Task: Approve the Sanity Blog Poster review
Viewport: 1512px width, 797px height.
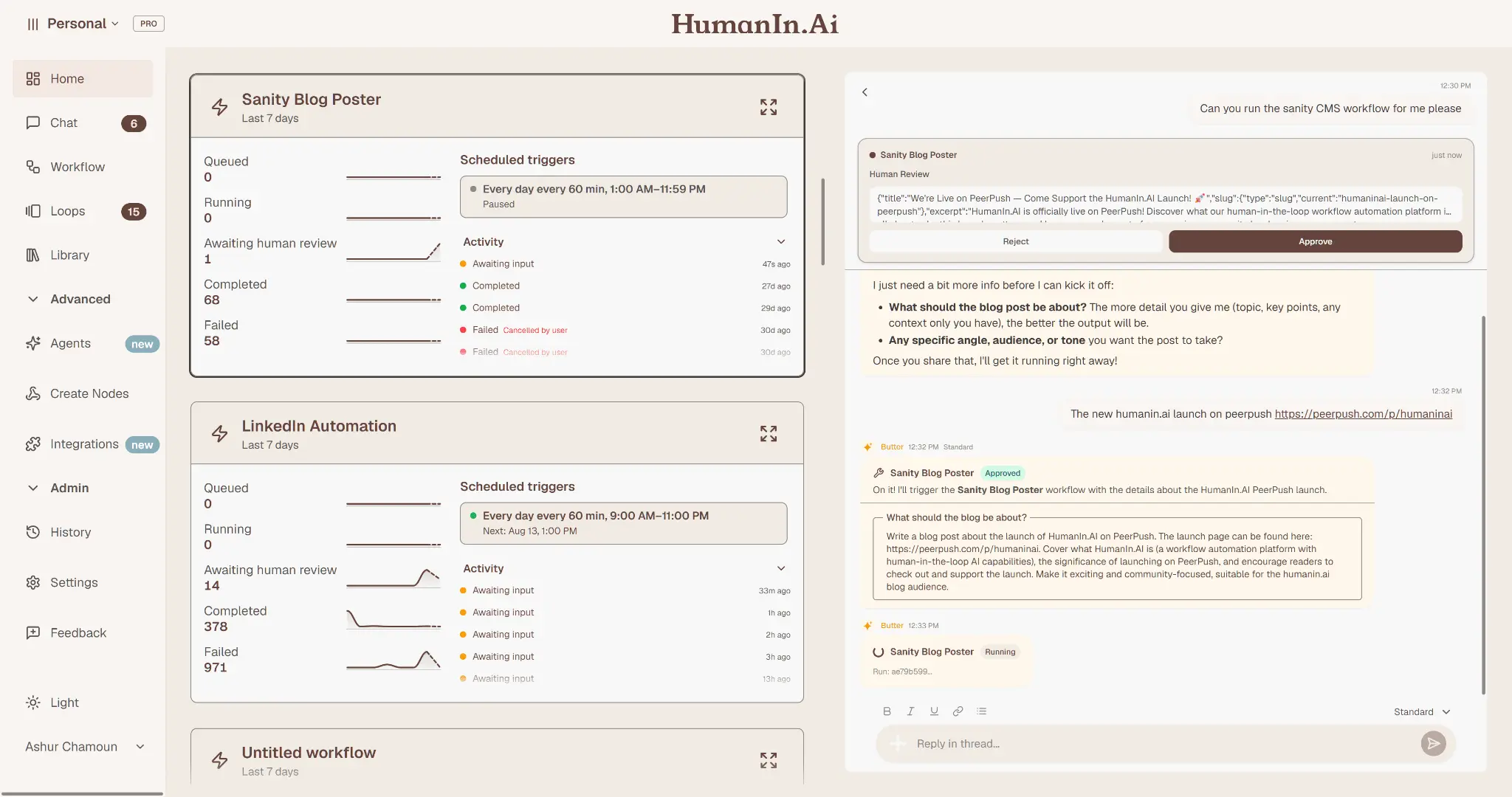Action: click(1315, 241)
